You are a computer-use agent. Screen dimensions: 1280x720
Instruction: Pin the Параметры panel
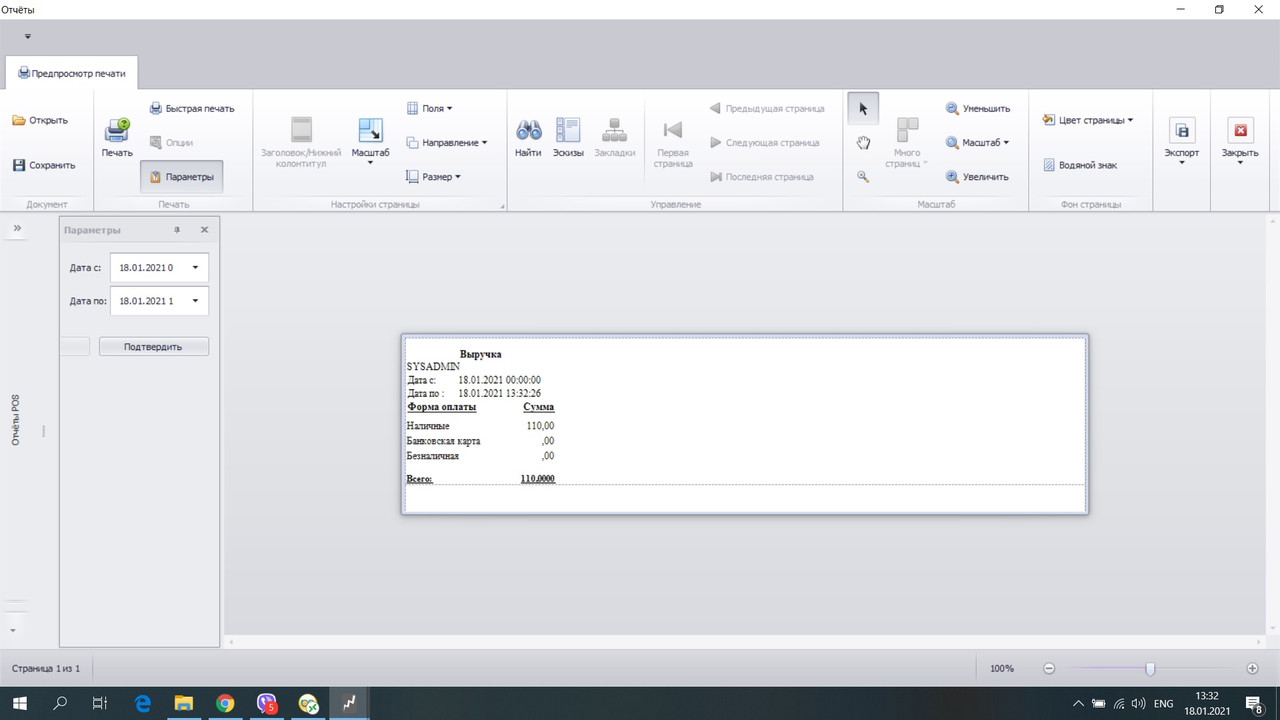[x=177, y=230]
